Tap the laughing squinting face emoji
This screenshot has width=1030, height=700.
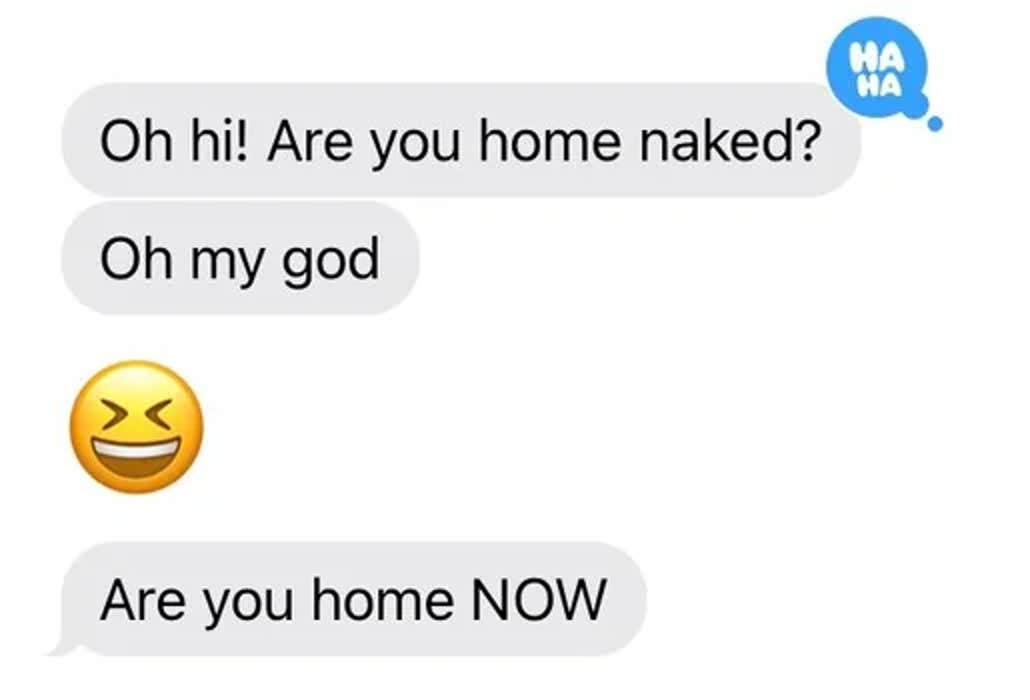click(137, 427)
